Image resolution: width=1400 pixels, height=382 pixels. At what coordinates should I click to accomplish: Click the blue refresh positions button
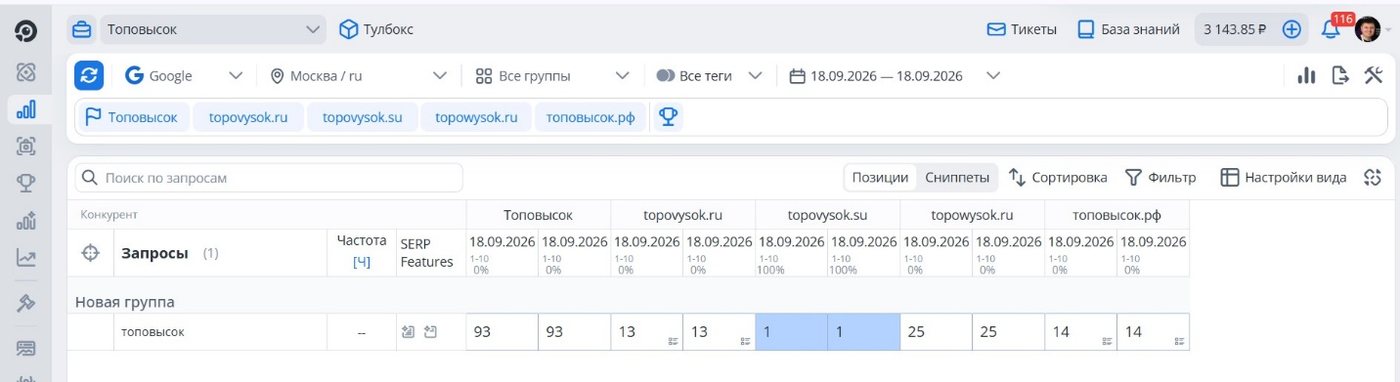[90, 75]
